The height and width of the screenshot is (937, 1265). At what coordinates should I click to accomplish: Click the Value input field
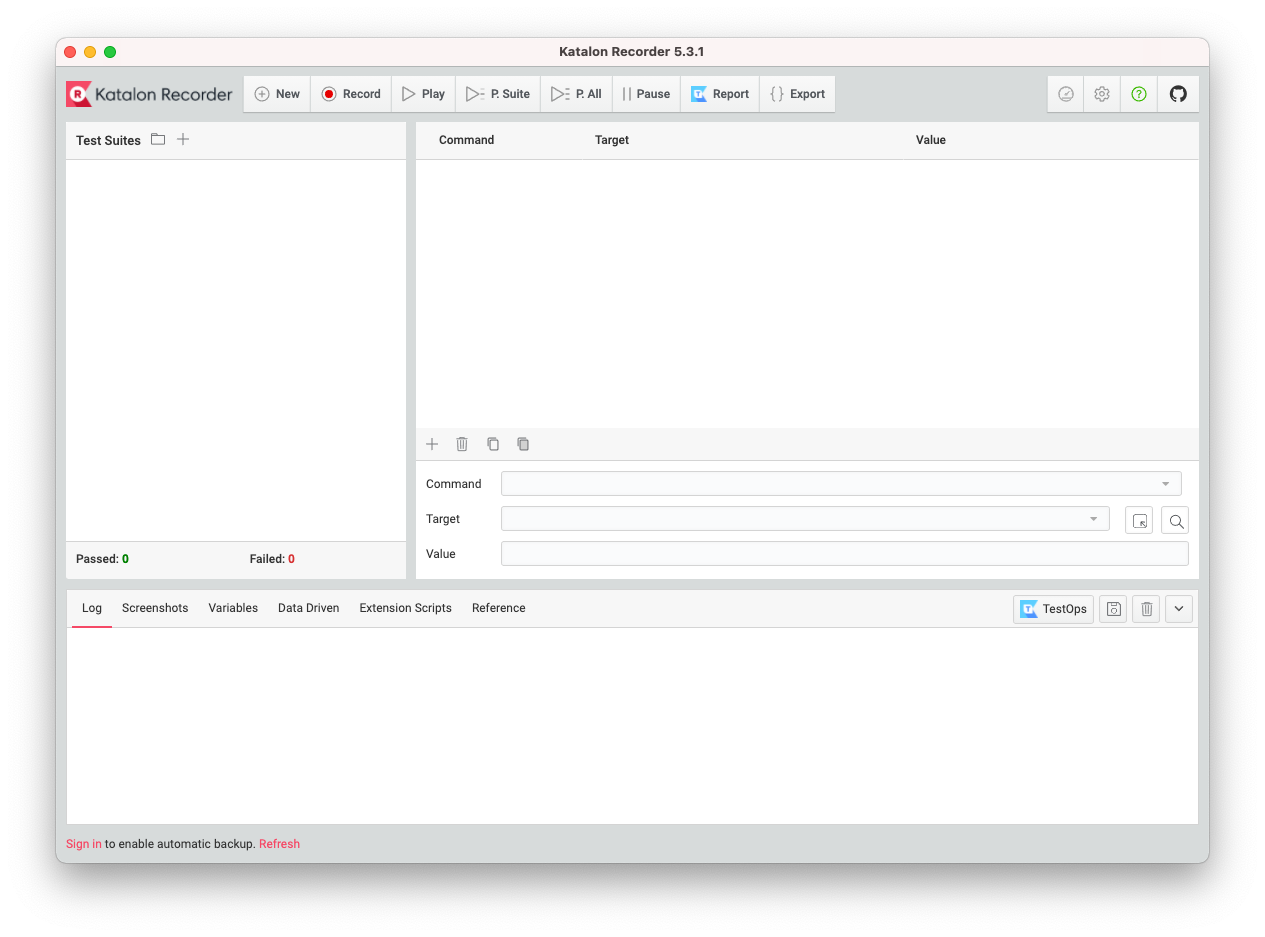pyautogui.click(x=845, y=554)
